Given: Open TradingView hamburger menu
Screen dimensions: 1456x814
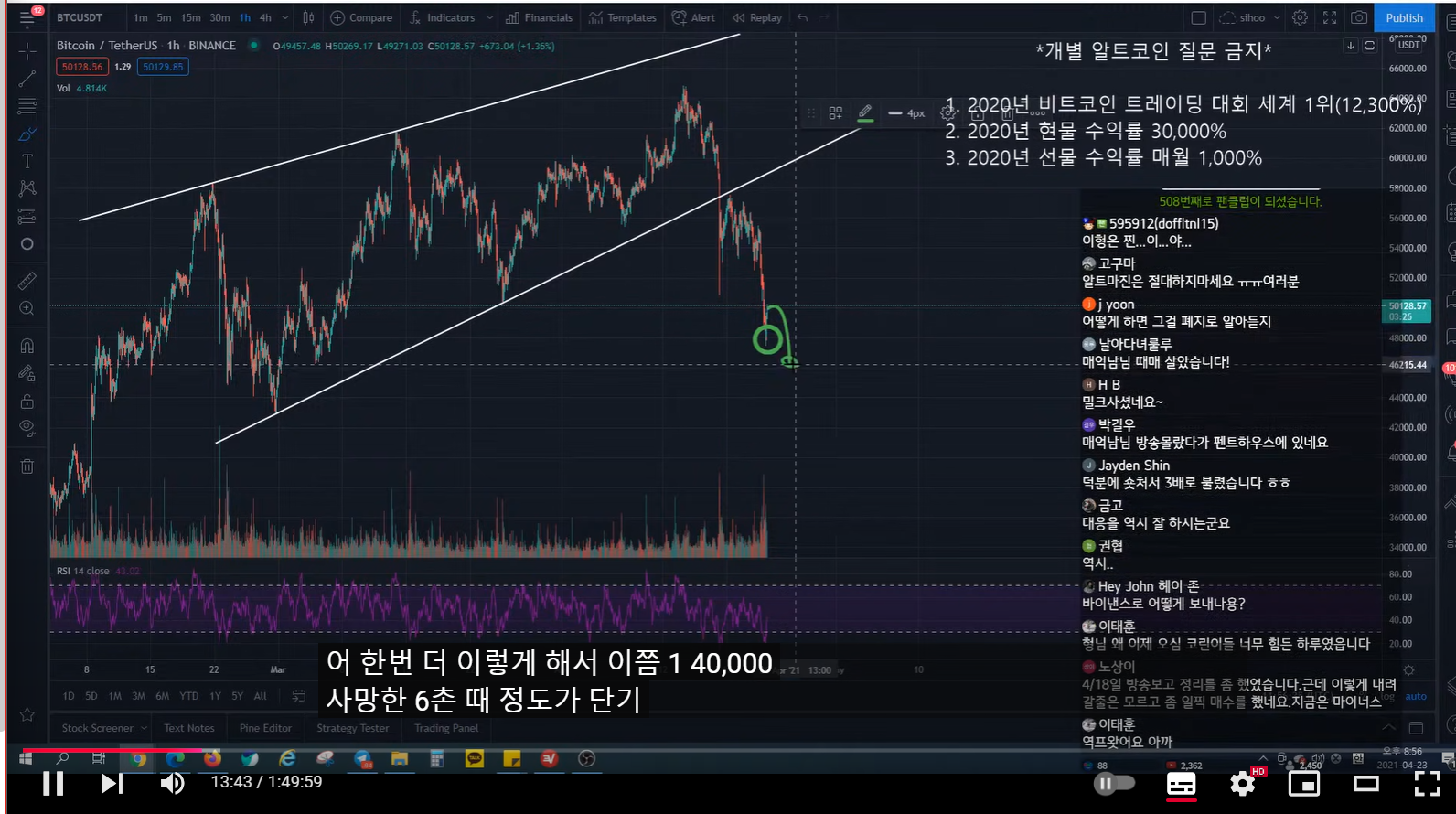Looking at the screenshot, I should point(27,17).
